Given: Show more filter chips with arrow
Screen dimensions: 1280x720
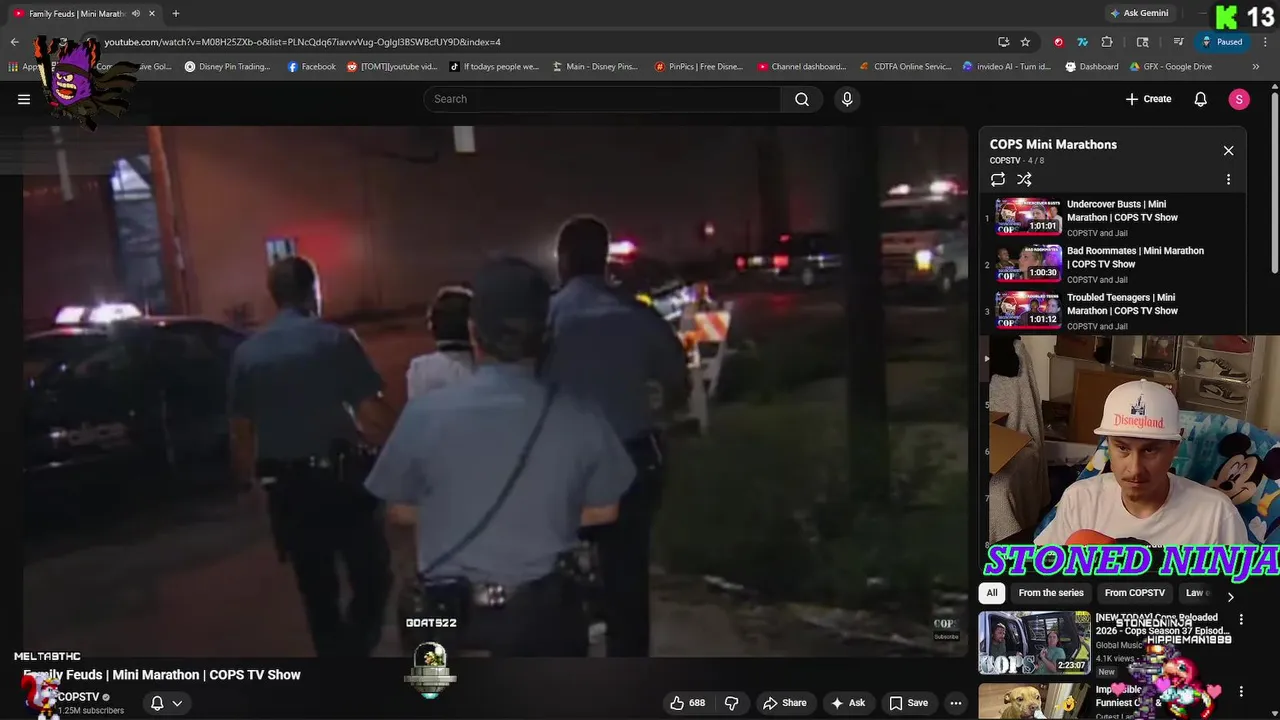Looking at the screenshot, I should [1230, 597].
